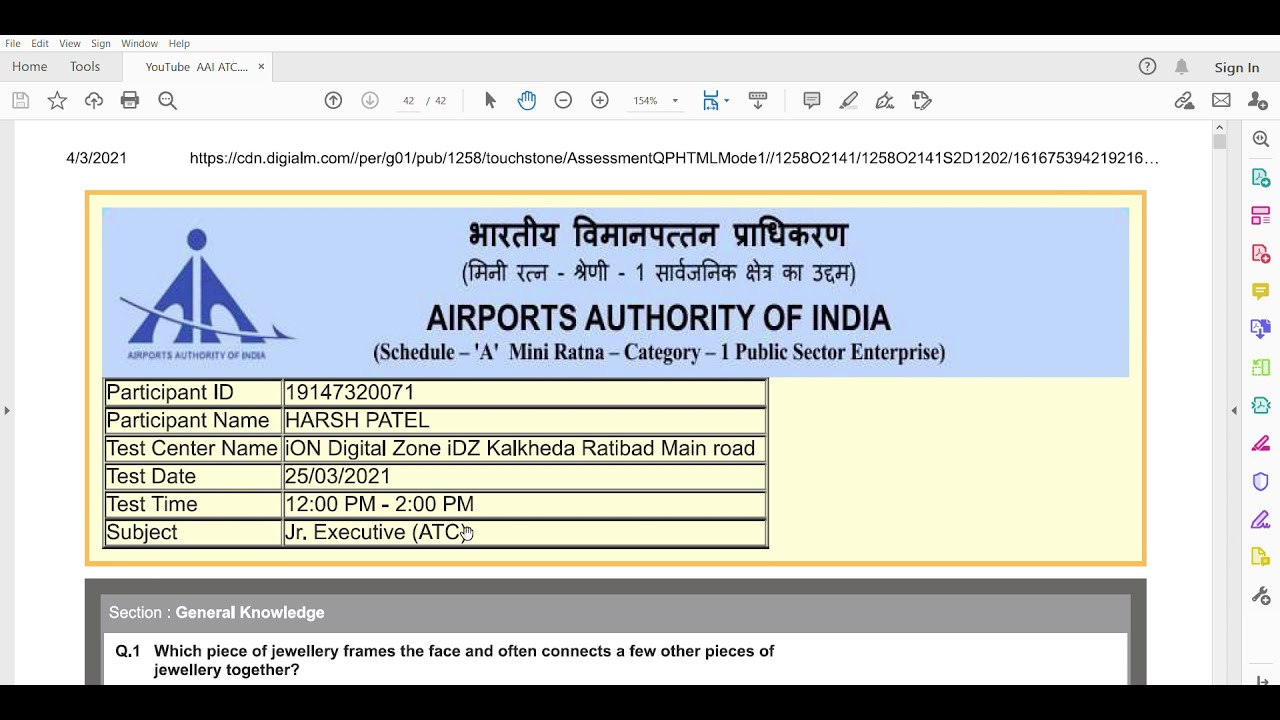Collapse the right tools pane arrow
This screenshot has height=720, width=1280.
(x=1234, y=410)
